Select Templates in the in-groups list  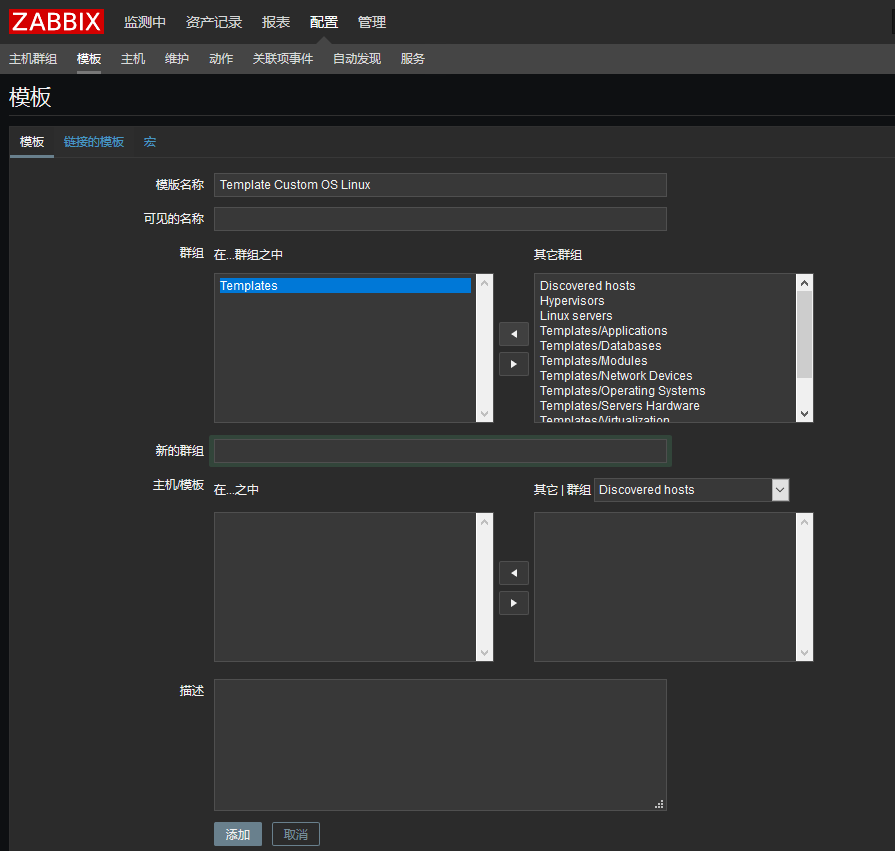point(345,286)
